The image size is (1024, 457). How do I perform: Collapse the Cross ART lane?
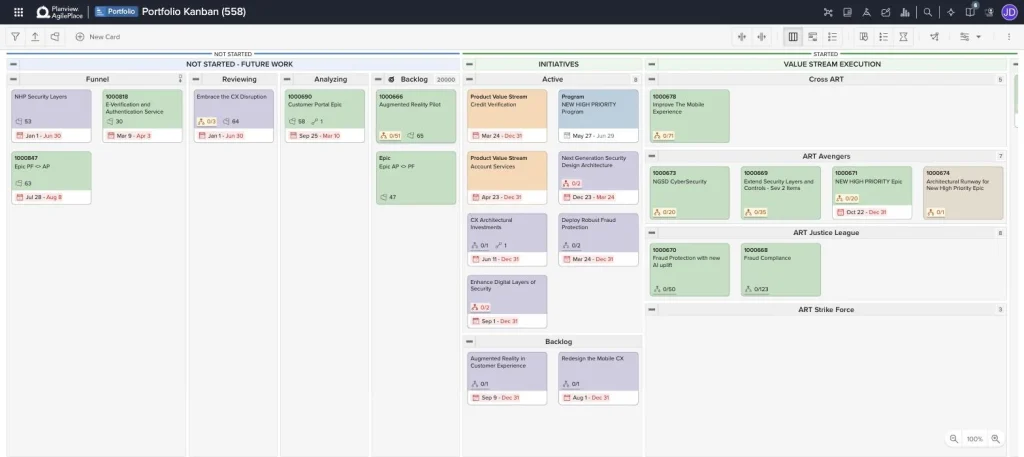652,79
